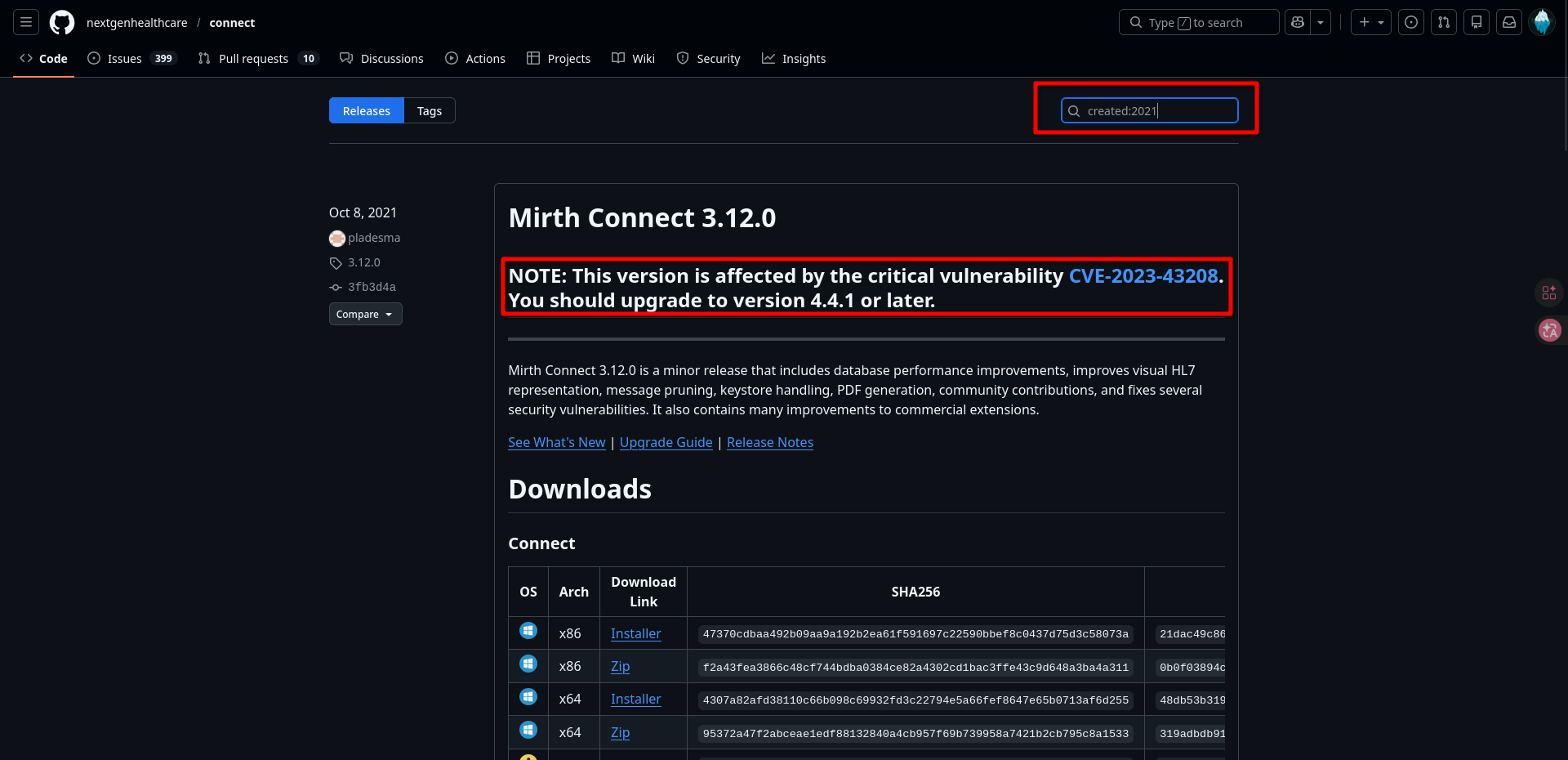Open the notifications inbox icon
This screenshot has width=1568, height=760.
(1509, 22)
